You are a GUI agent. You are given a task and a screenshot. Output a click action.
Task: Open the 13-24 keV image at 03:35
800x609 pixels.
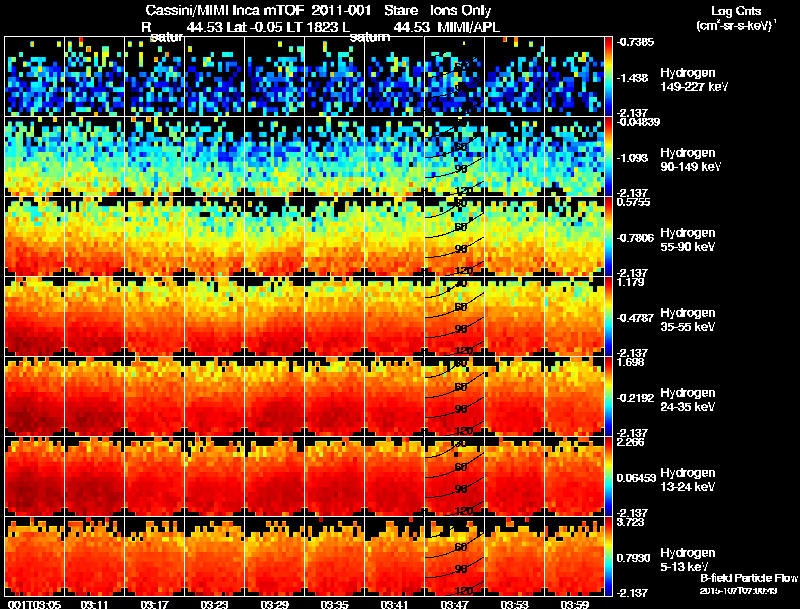click(x=334, y=477)
